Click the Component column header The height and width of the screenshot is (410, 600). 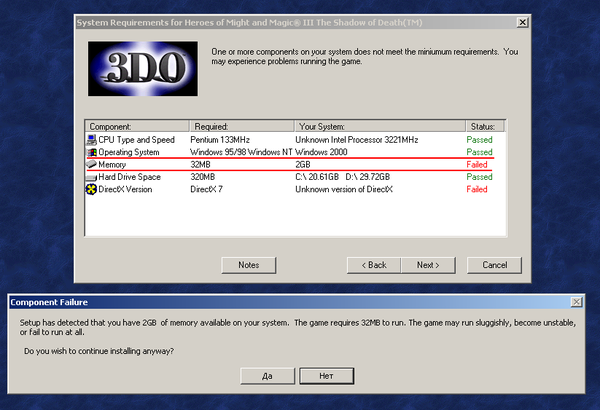click(137, 126)
